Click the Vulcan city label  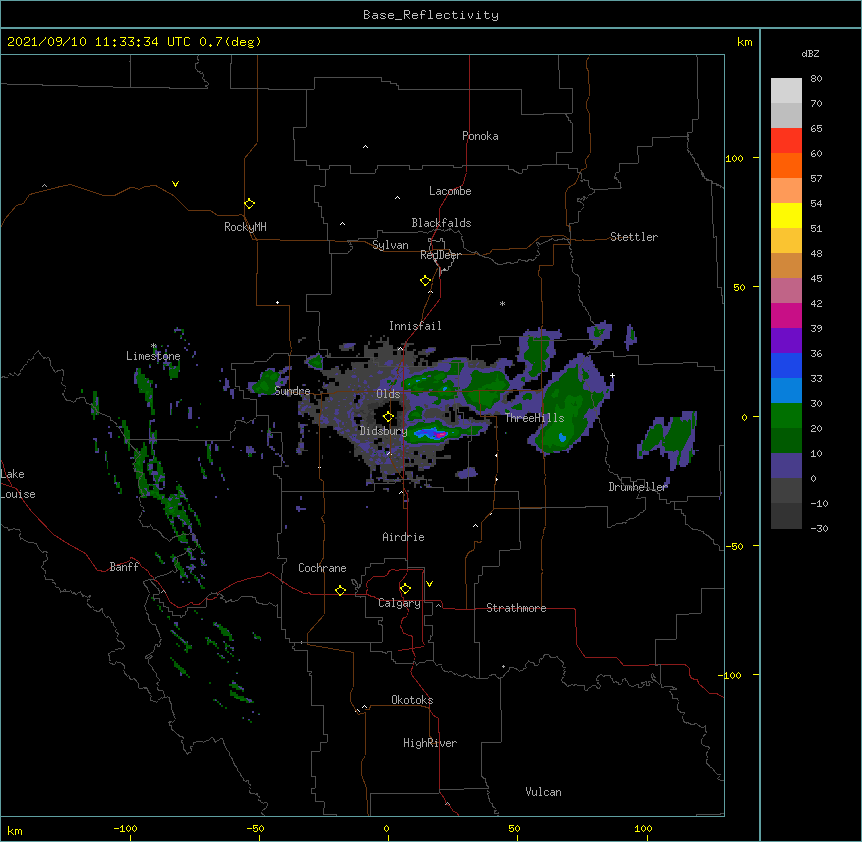pyautogui.click(x=543, y=792)
